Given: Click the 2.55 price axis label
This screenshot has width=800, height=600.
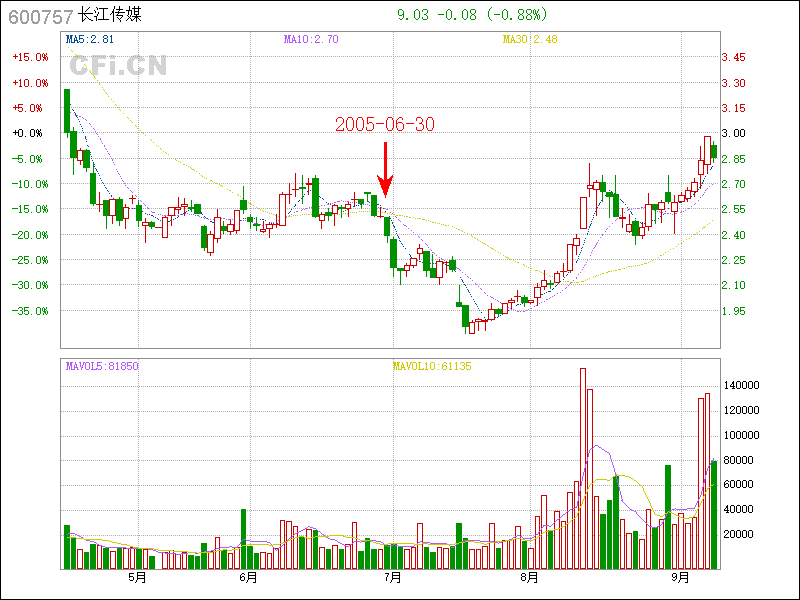Looking at the screenshot, I should (x=734, y=209).
